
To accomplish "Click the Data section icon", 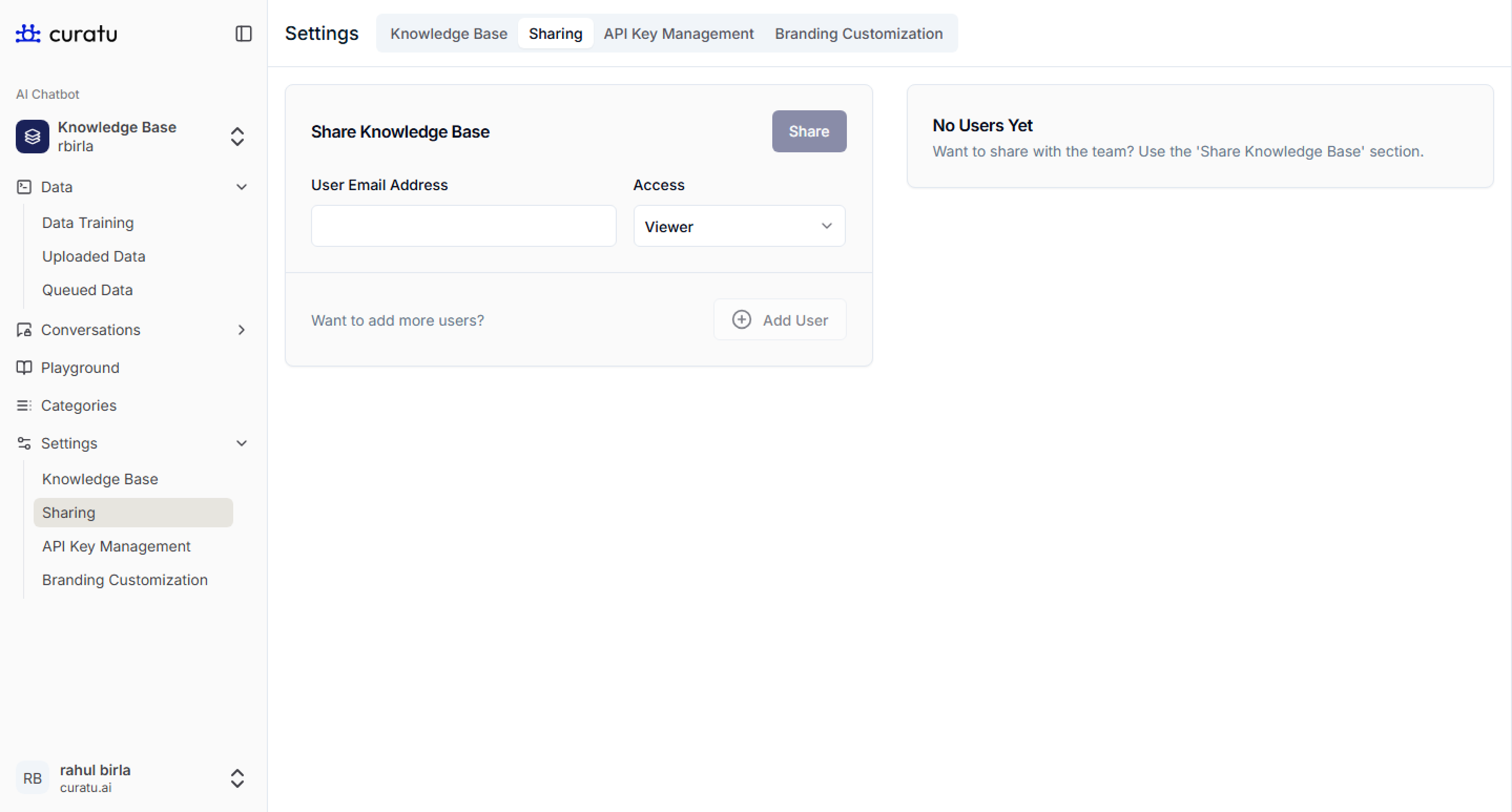I will coord(24,187).
